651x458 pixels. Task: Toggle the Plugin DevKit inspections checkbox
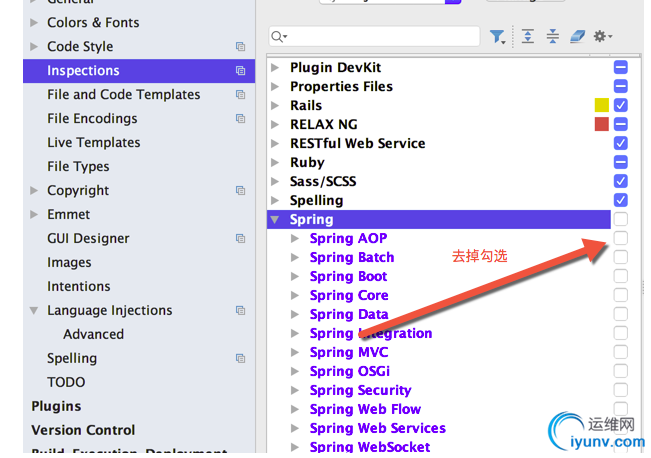620,67
